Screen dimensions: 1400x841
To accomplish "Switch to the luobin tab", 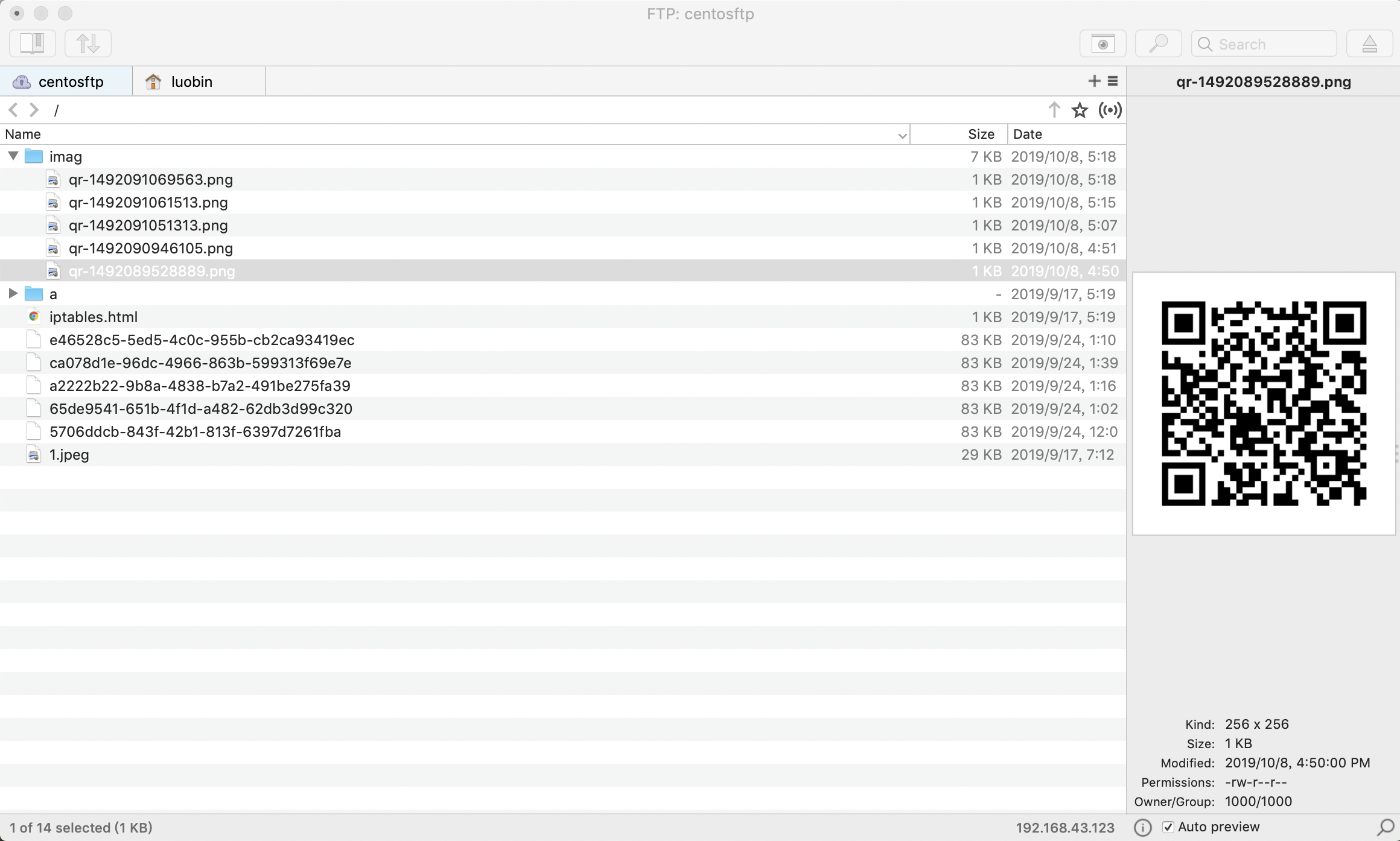I will pyautogui.click(x=199, y=81).
